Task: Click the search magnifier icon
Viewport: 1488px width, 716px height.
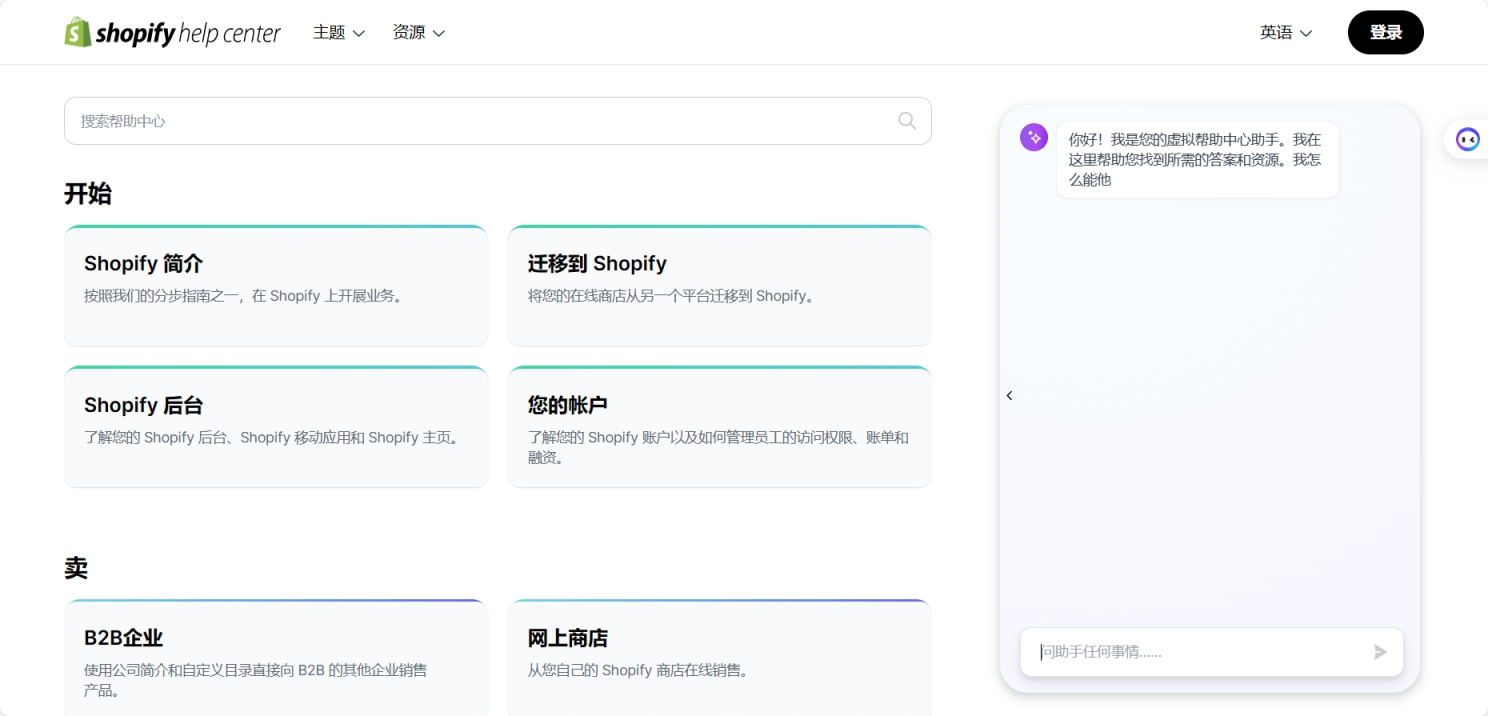Action: (906, 121)
